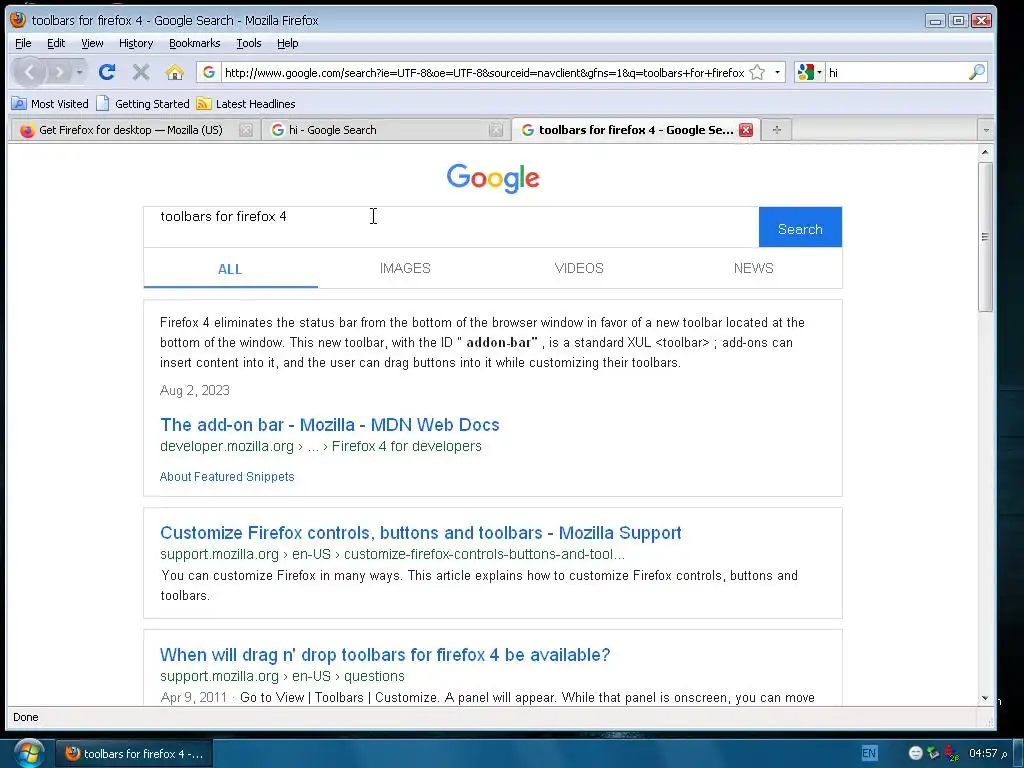The width and height of the screenshot is (1024, 768).
Task: Click the EN language indicator in tray
Action: click(x=869, y=754)
